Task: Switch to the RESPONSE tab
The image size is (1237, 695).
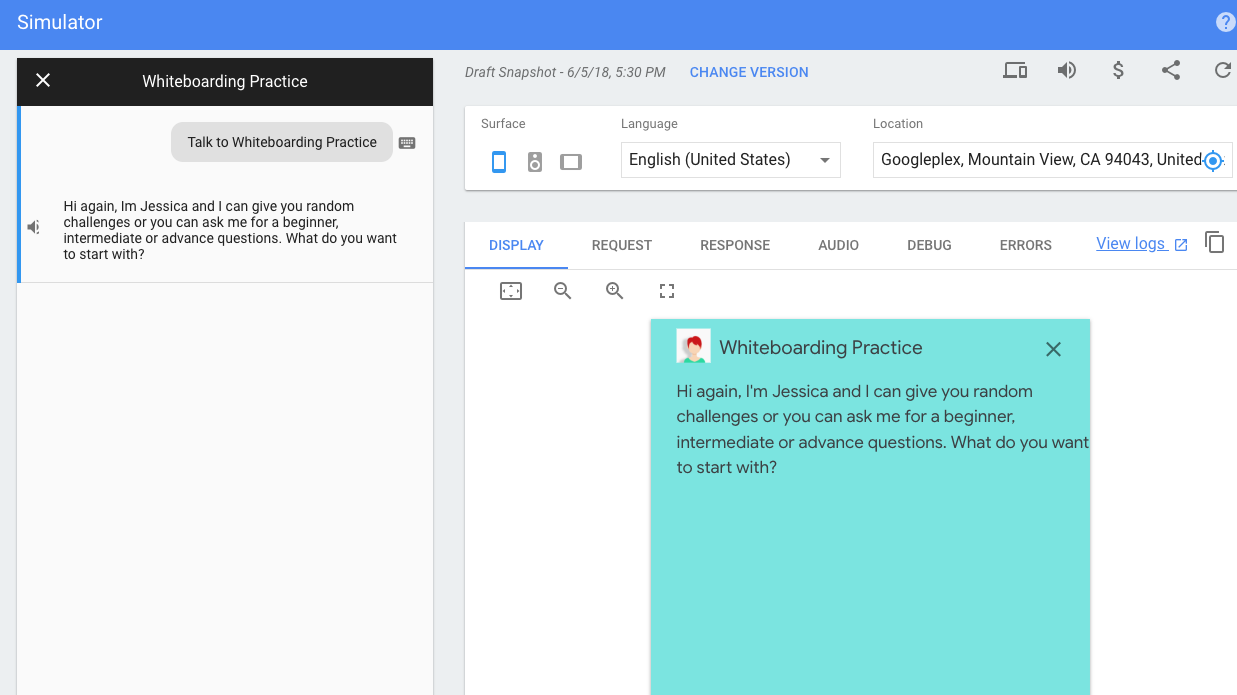Action: click(x=735, y=245)
